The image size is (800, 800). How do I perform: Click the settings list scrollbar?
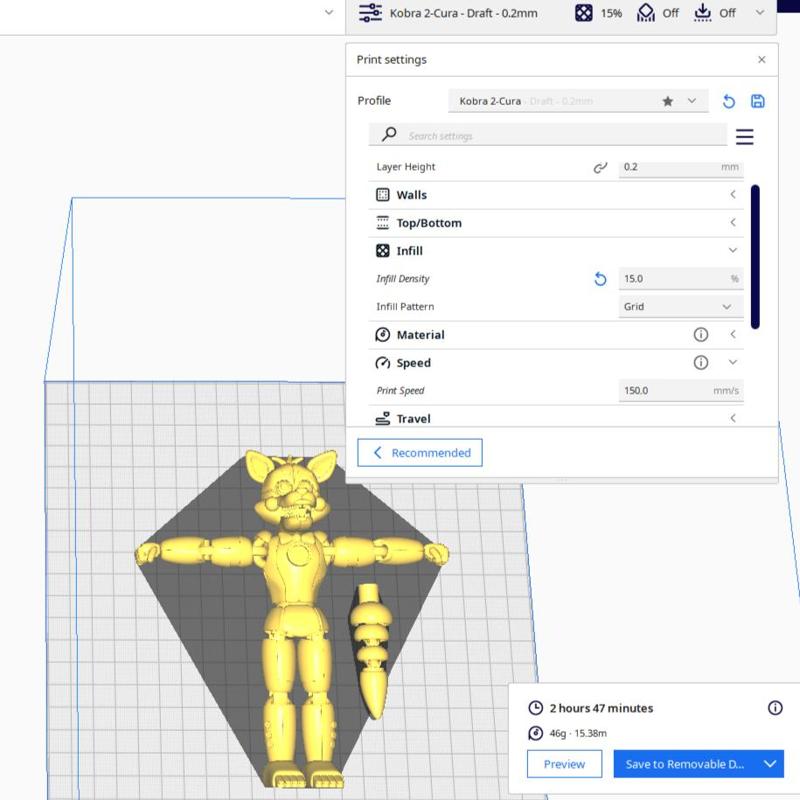(755, 257)
